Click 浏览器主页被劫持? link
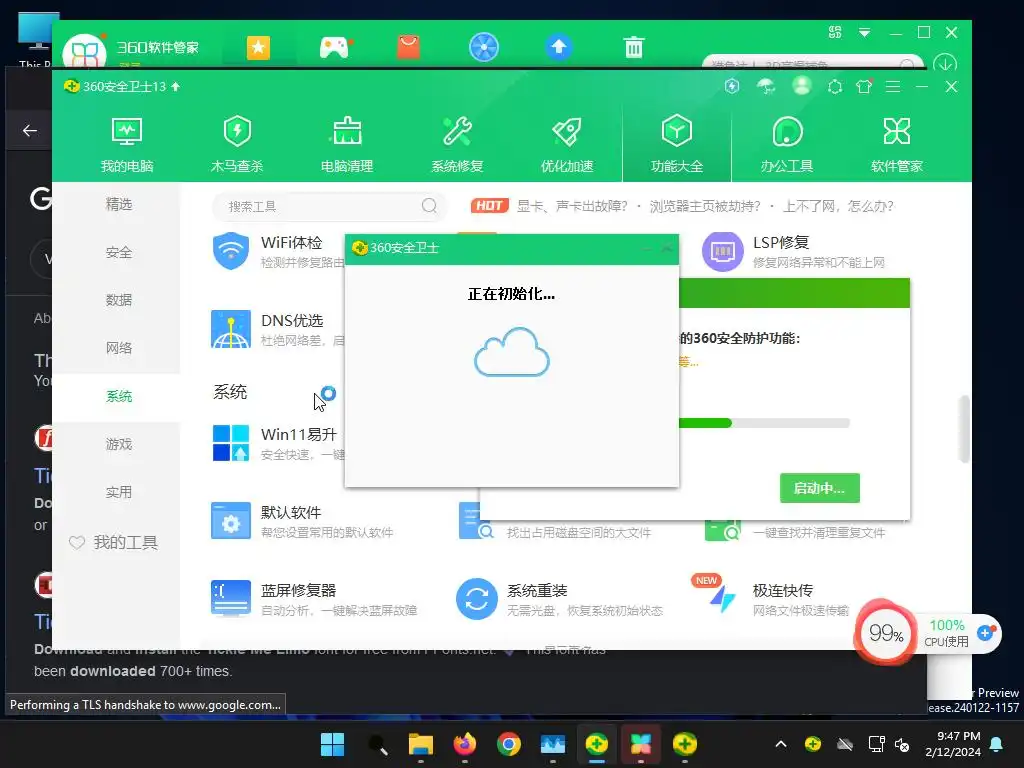 pos(705,206)
